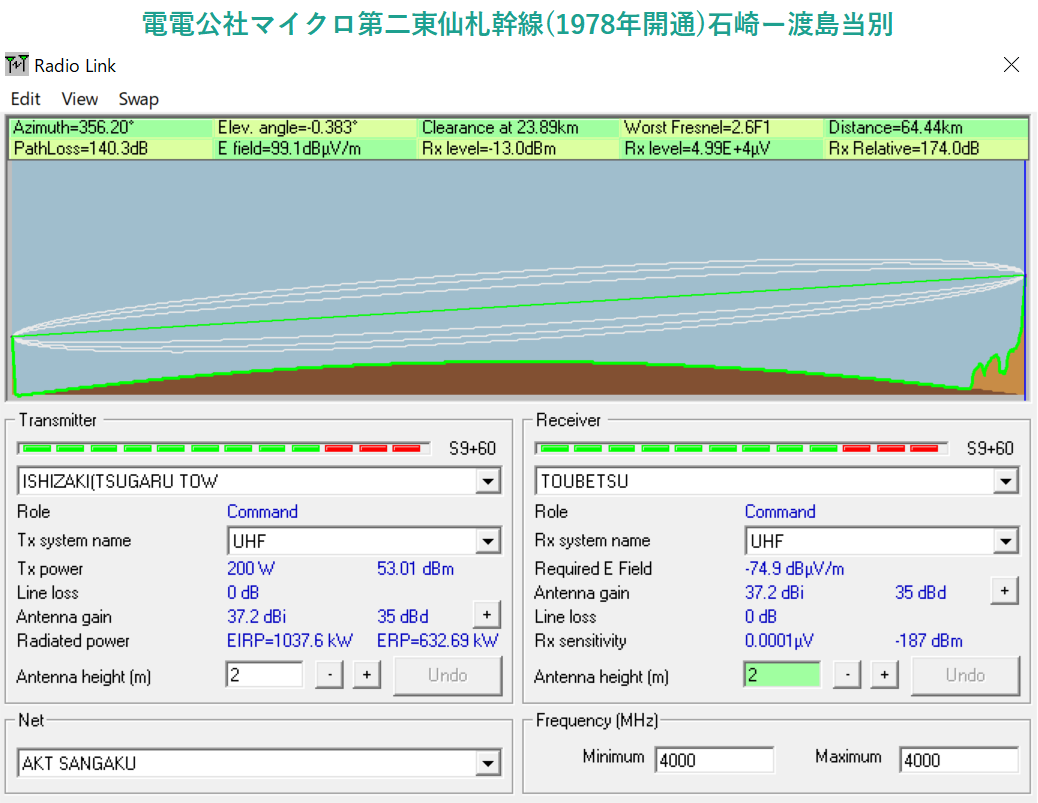This screenshot has width=1038, height=803.
Task: Click the Tx power value 200 W
Action: 251,569
